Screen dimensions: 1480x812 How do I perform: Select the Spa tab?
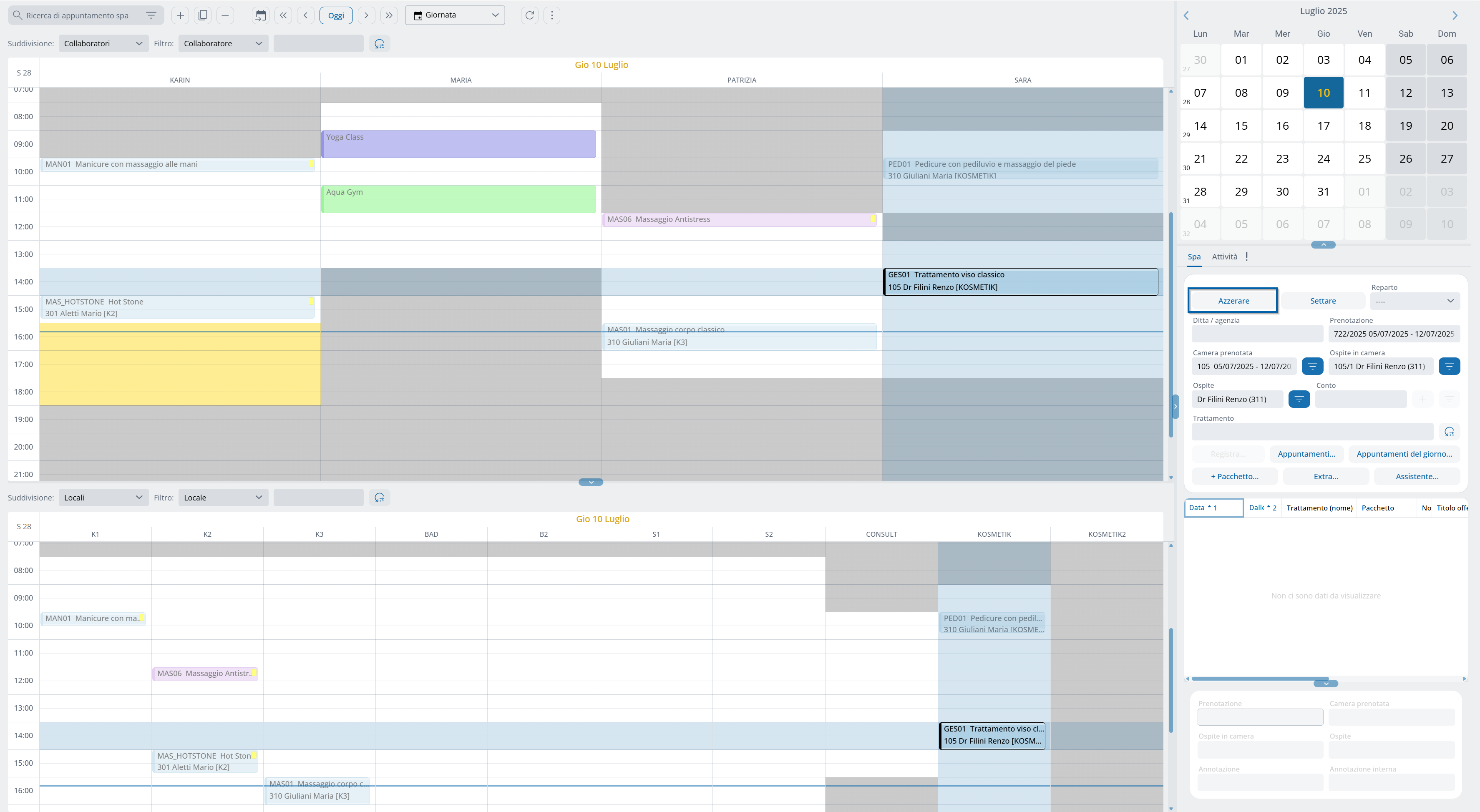[1194, 256]
